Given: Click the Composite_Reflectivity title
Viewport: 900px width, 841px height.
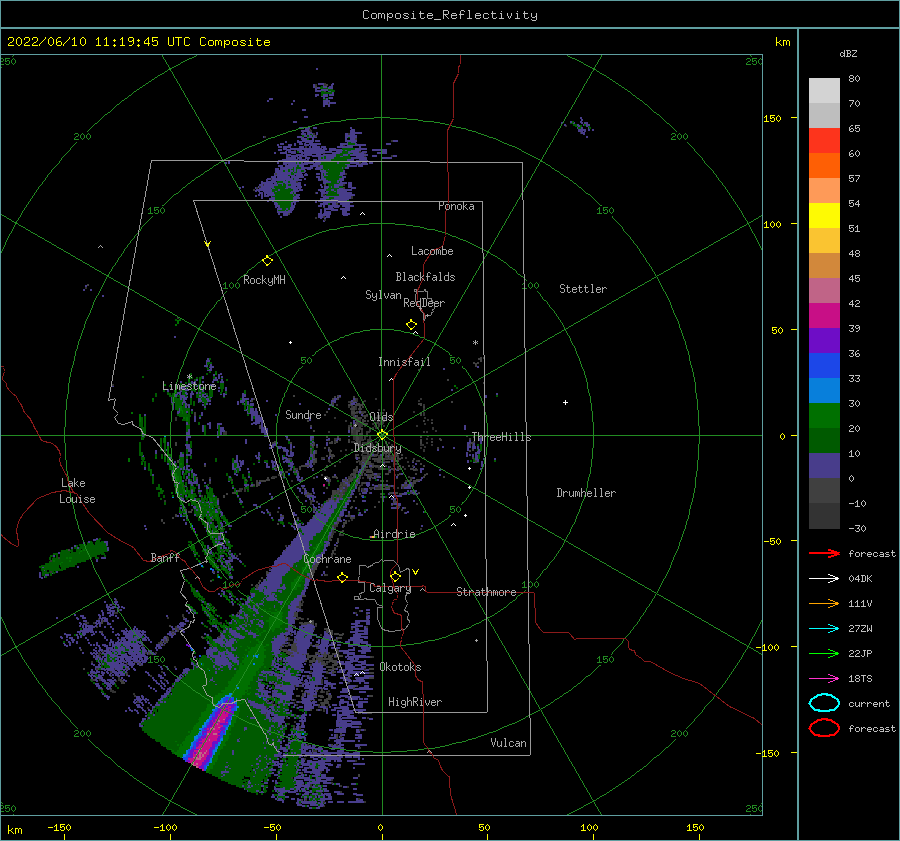Looking at the screenshot, I should (450, 15).
